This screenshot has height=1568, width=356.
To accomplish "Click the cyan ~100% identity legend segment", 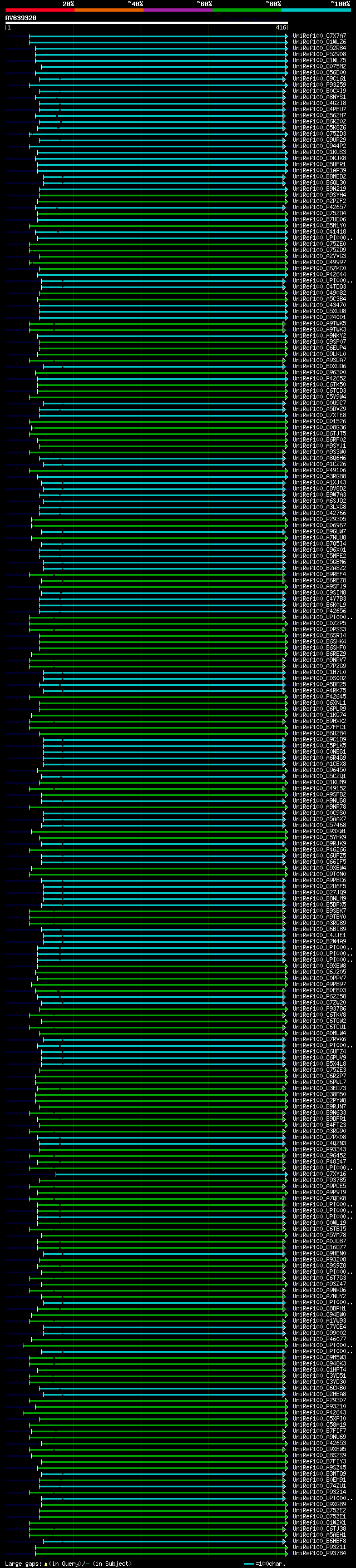I will click(316, 10).
